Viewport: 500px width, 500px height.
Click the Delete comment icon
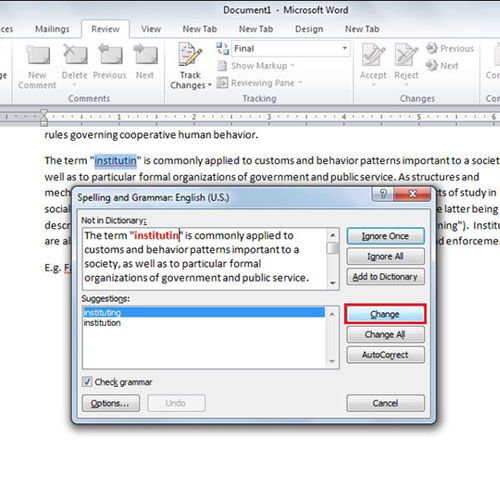coord(75,54)
